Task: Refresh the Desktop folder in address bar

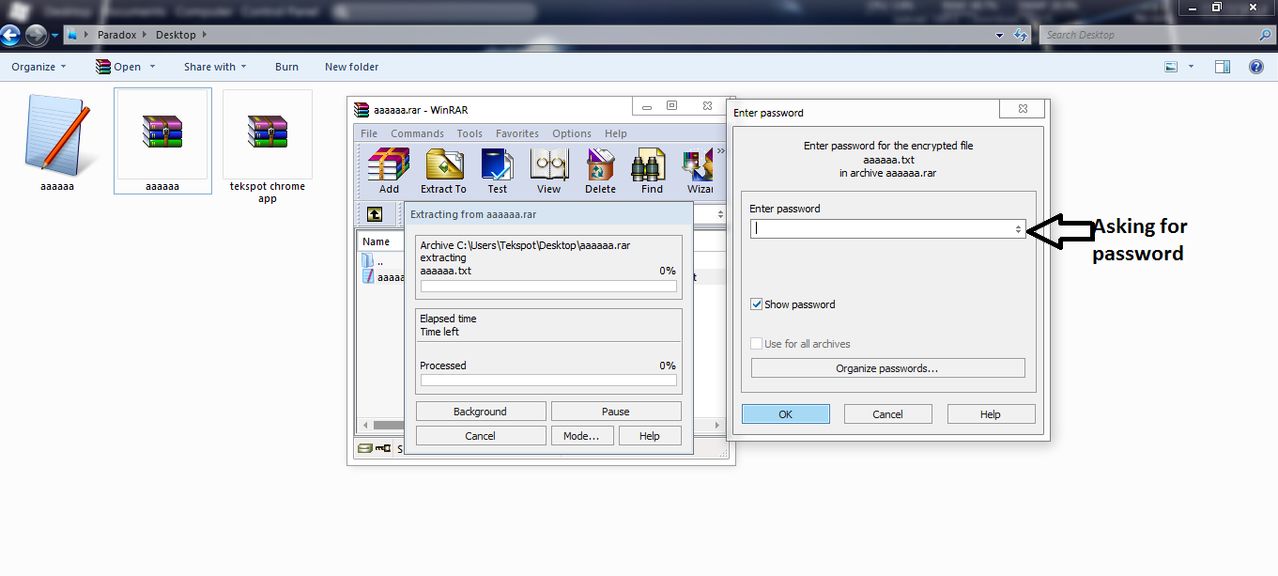Action: click(1020, 35)
